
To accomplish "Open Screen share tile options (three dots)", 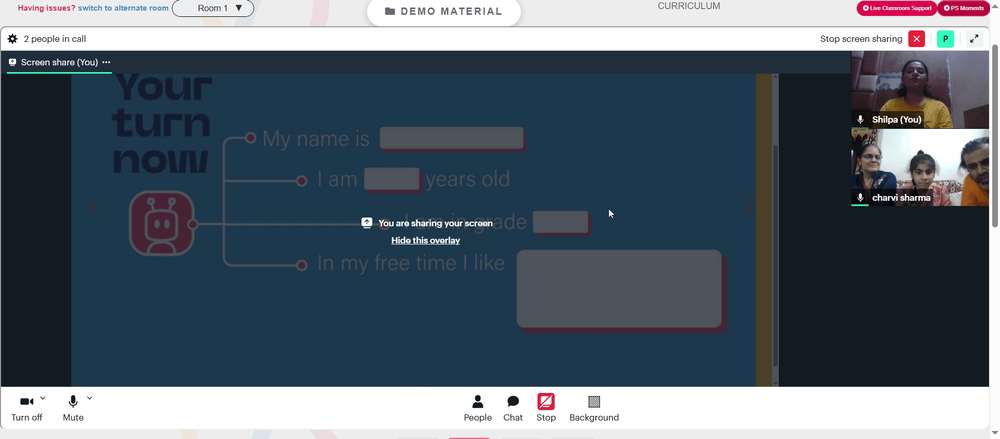I will point(106,62).
